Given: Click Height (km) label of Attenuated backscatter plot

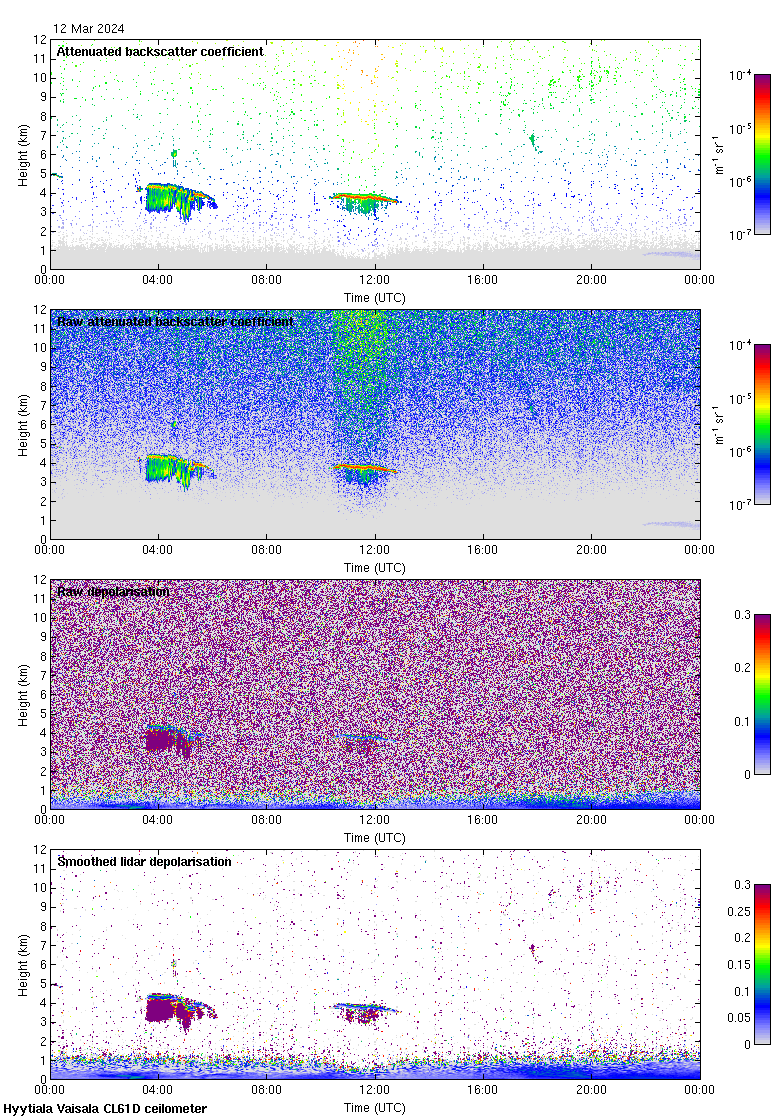Looking at the screenshot, I should [x=24, y=154].
